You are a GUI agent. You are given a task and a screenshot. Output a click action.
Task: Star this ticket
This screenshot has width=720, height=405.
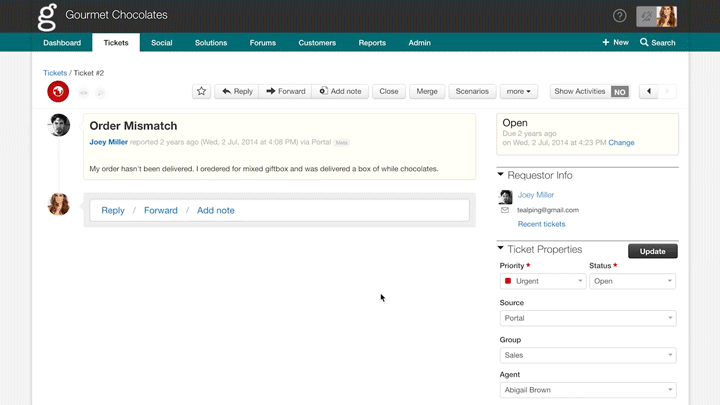click(201, 91)
